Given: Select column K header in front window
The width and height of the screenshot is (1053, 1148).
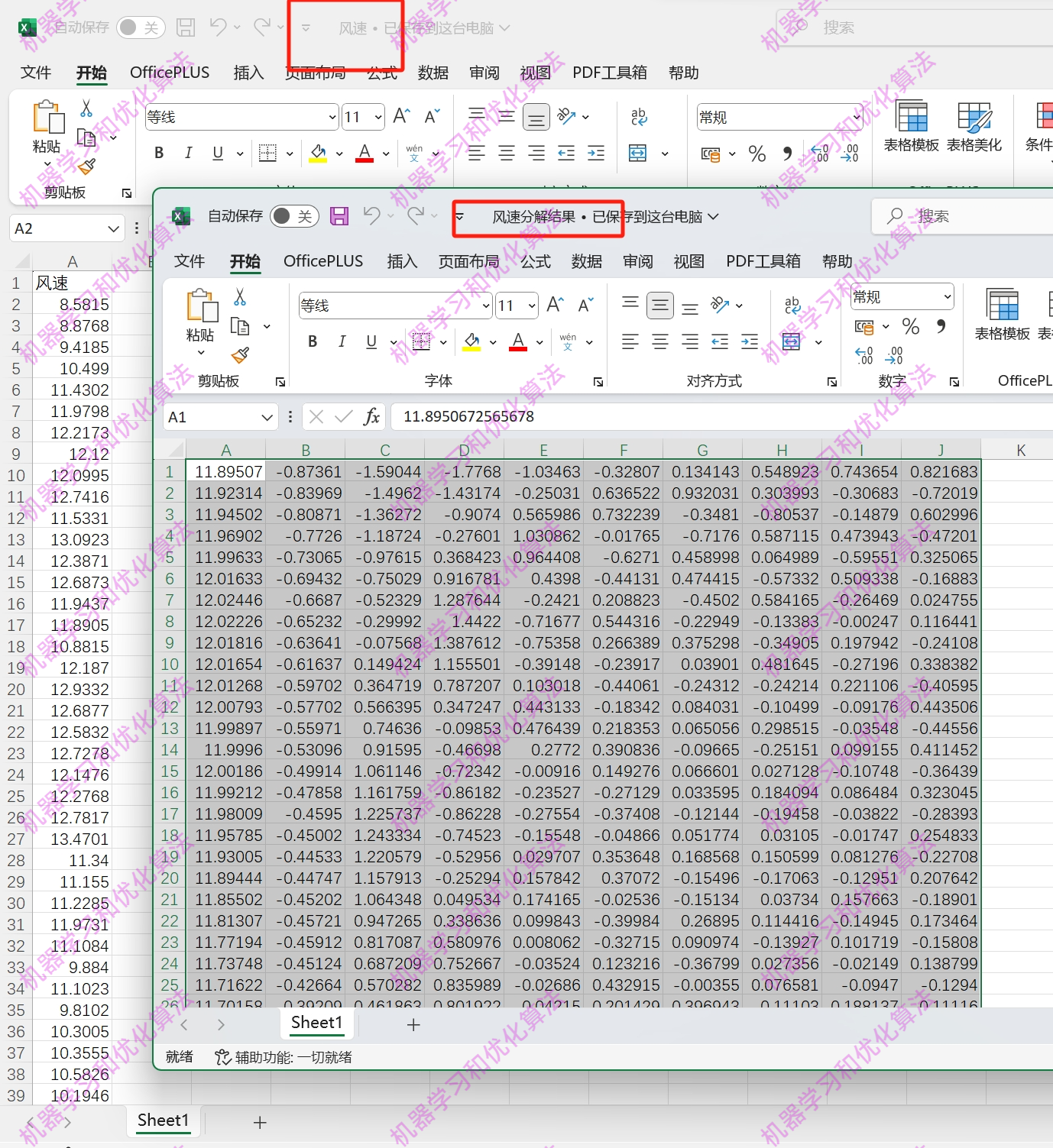Looking at the screenshot, I should coord(1020,449).
